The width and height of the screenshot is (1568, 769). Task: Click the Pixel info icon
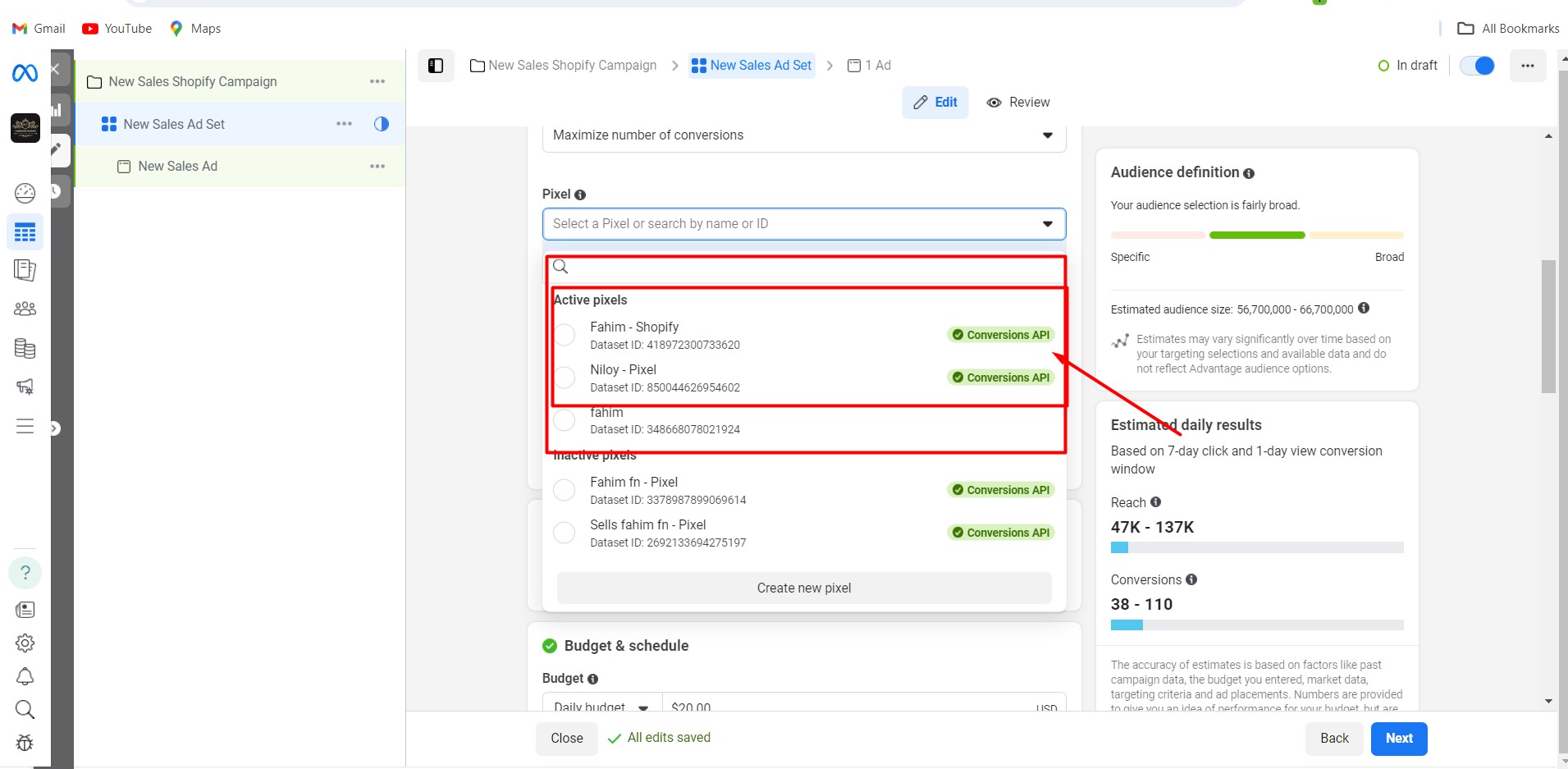click(580, 195)
